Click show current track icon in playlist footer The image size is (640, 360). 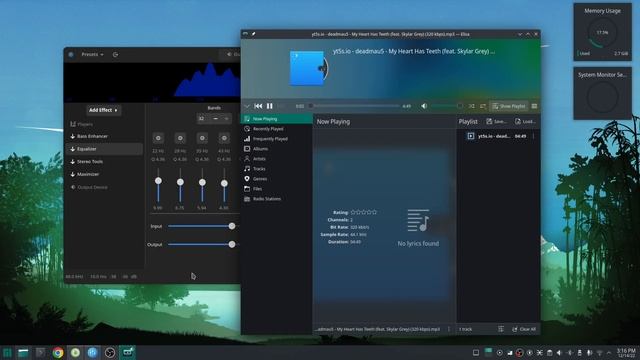(x=501, y=329)
